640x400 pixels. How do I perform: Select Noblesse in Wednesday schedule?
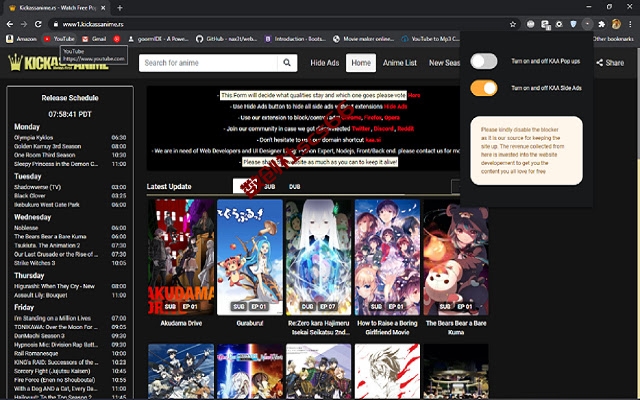tap(26, 228)
